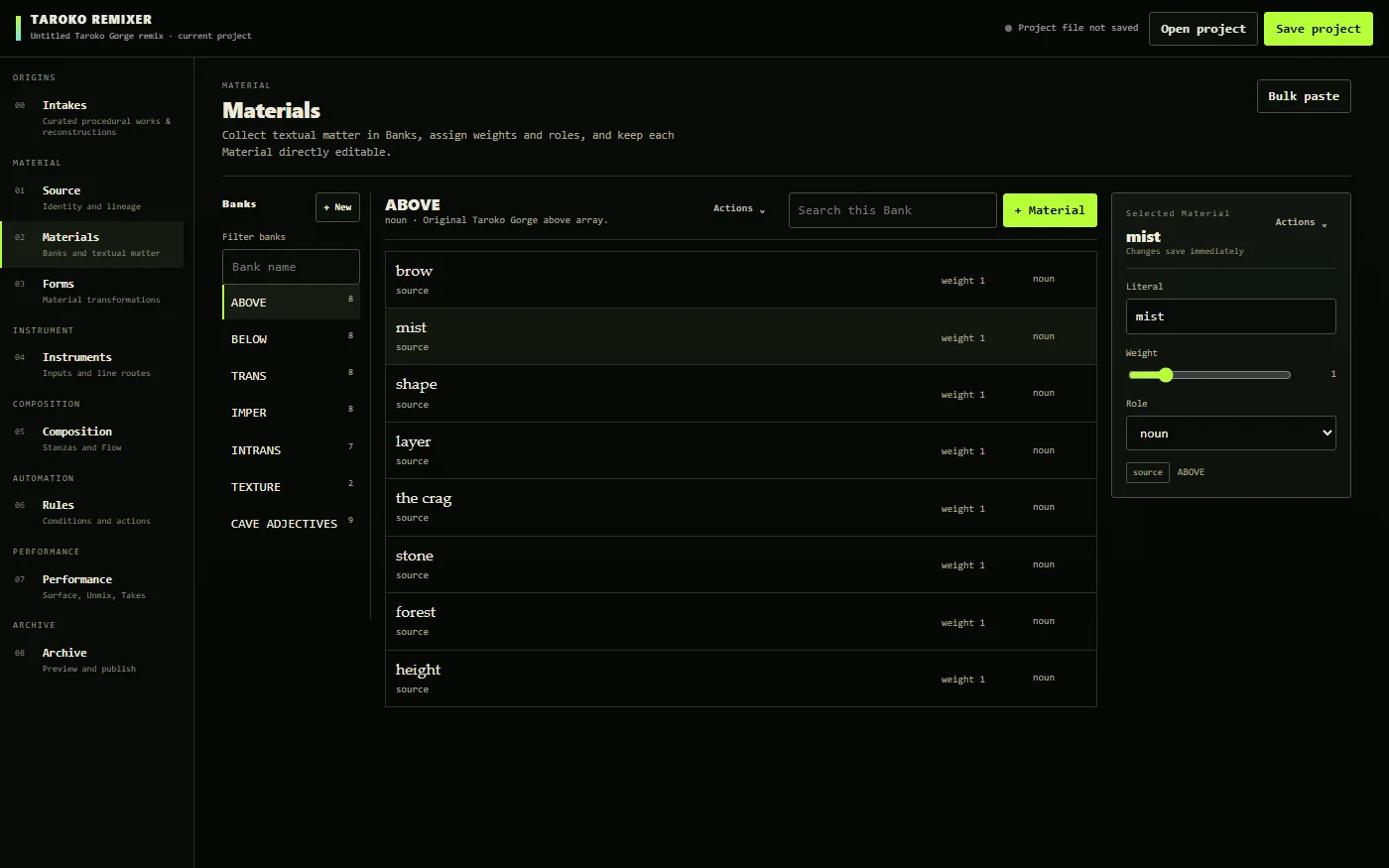The height and width of the screenshot is (868, 1389).
Task: Open the Role select showing noun
Action: pos(1230,434)
